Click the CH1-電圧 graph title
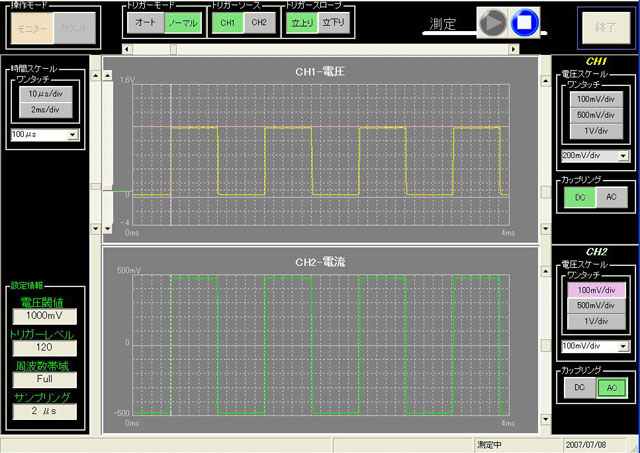The image size is (640, 453). [x=320, y=72]
